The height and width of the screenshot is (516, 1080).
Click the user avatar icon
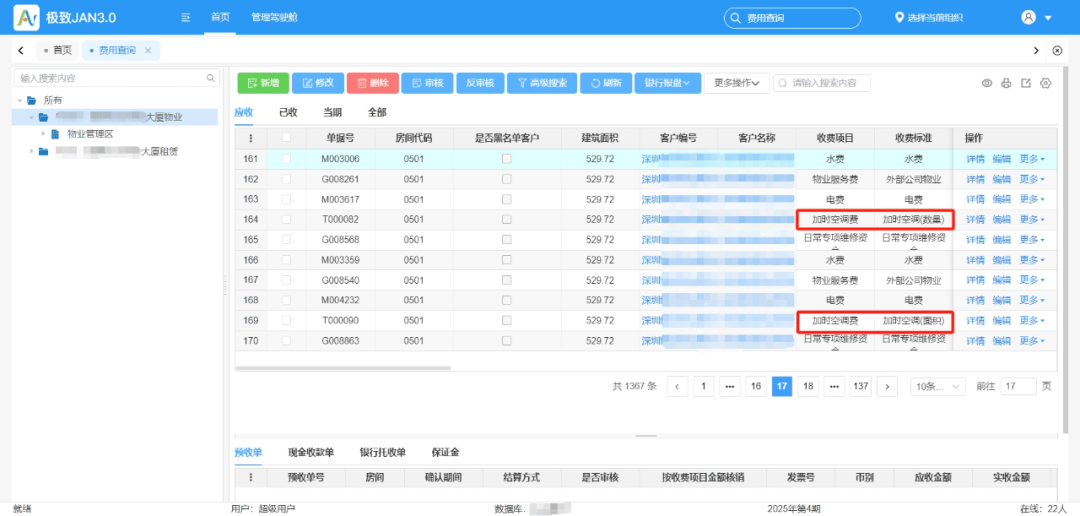coord(1028,17)
